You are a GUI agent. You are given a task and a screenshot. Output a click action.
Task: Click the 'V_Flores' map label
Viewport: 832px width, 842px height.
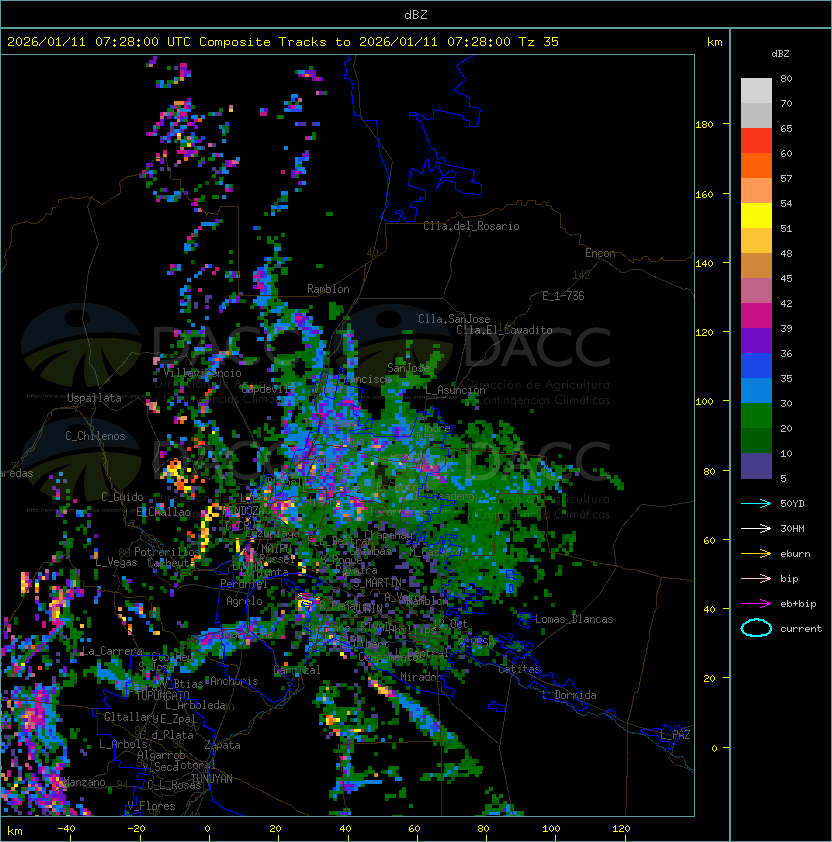151,806
